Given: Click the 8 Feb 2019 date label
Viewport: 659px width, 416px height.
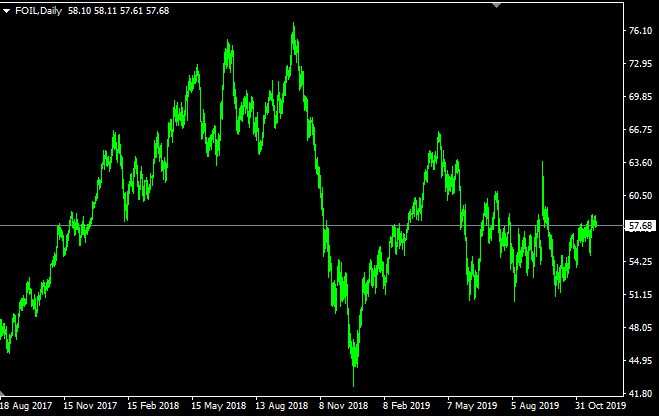Looking at the screenshot, I should click(x=406, y=406).
